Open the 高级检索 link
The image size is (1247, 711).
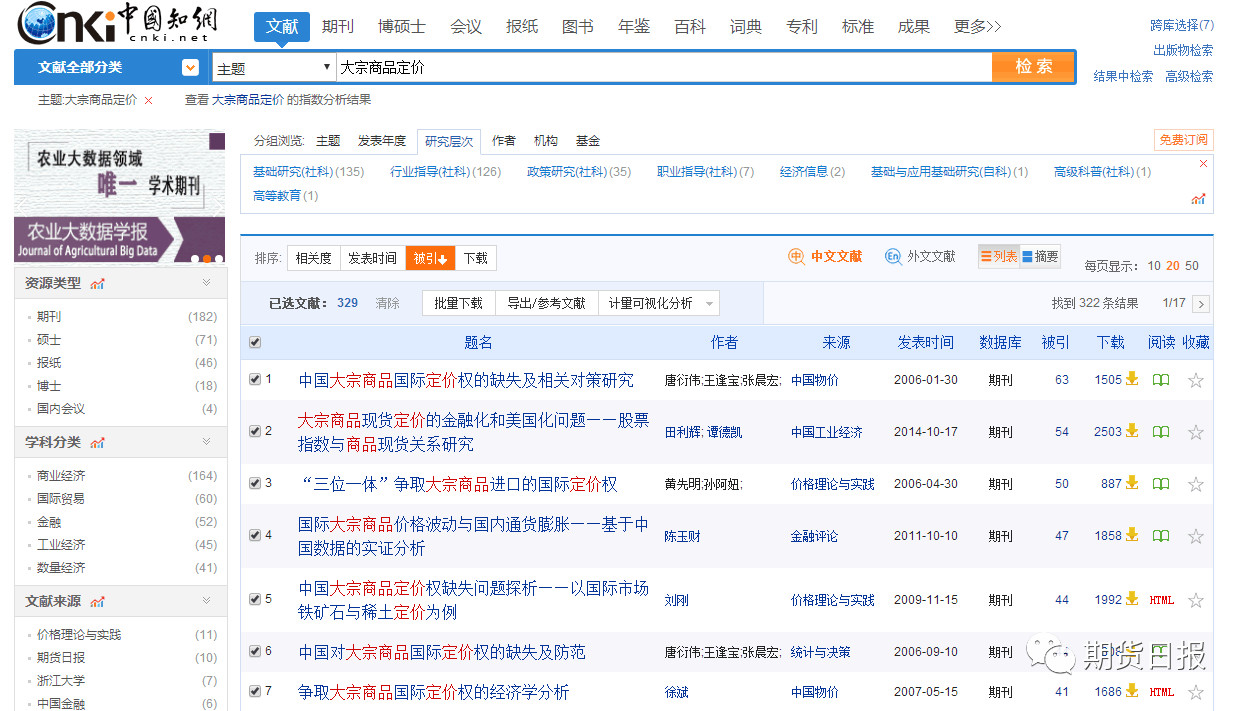(1189, 76)
